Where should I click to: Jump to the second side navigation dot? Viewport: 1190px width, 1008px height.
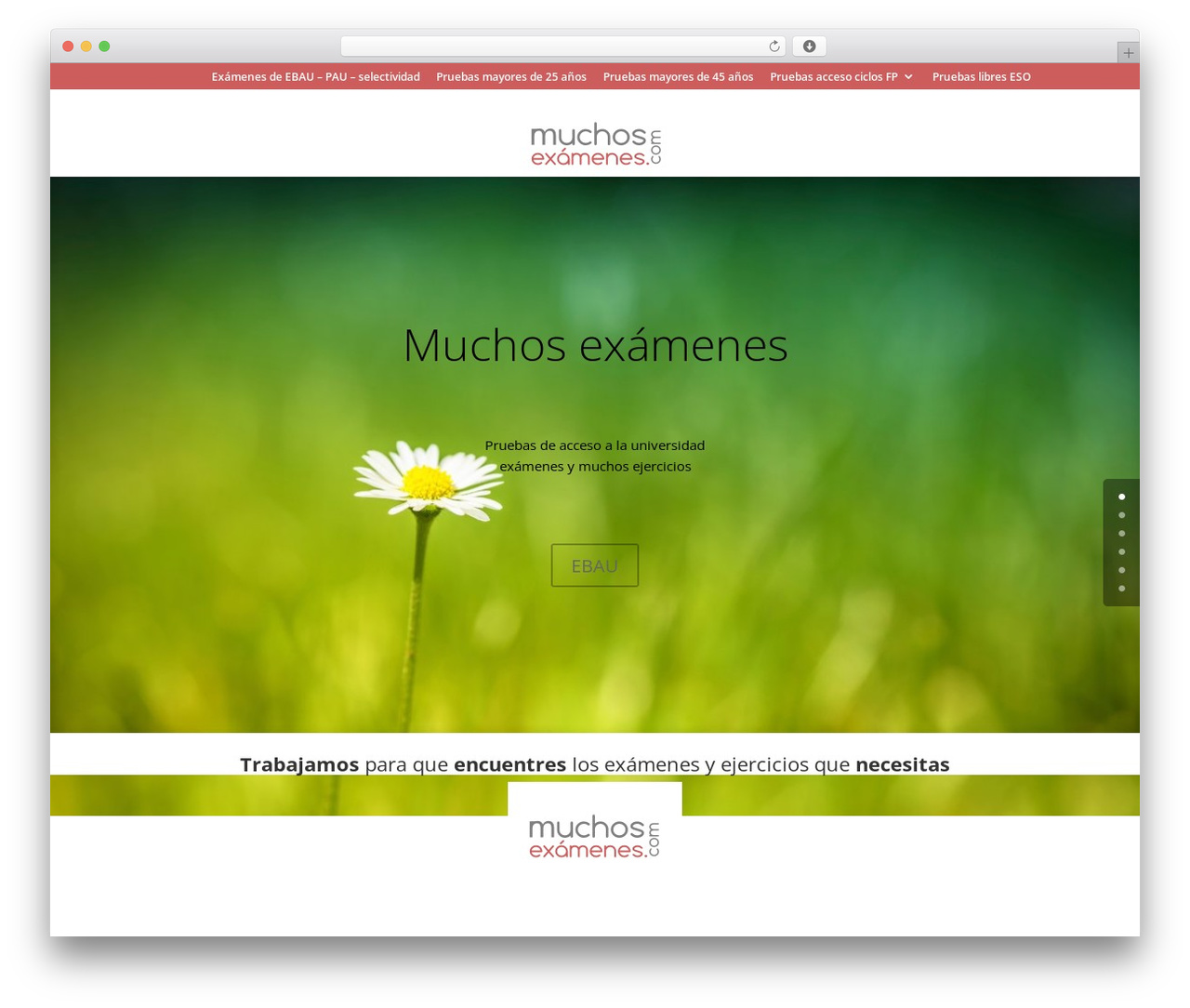click(x=1122, y=515)
